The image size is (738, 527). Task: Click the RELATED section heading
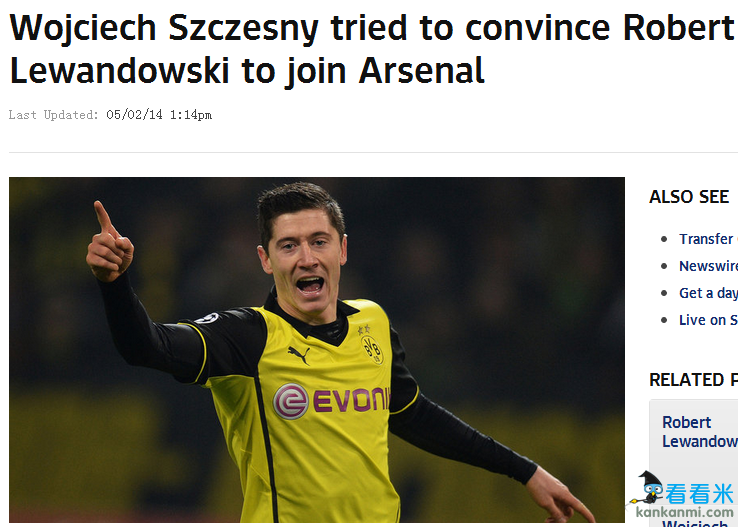(x=694, y=380)
